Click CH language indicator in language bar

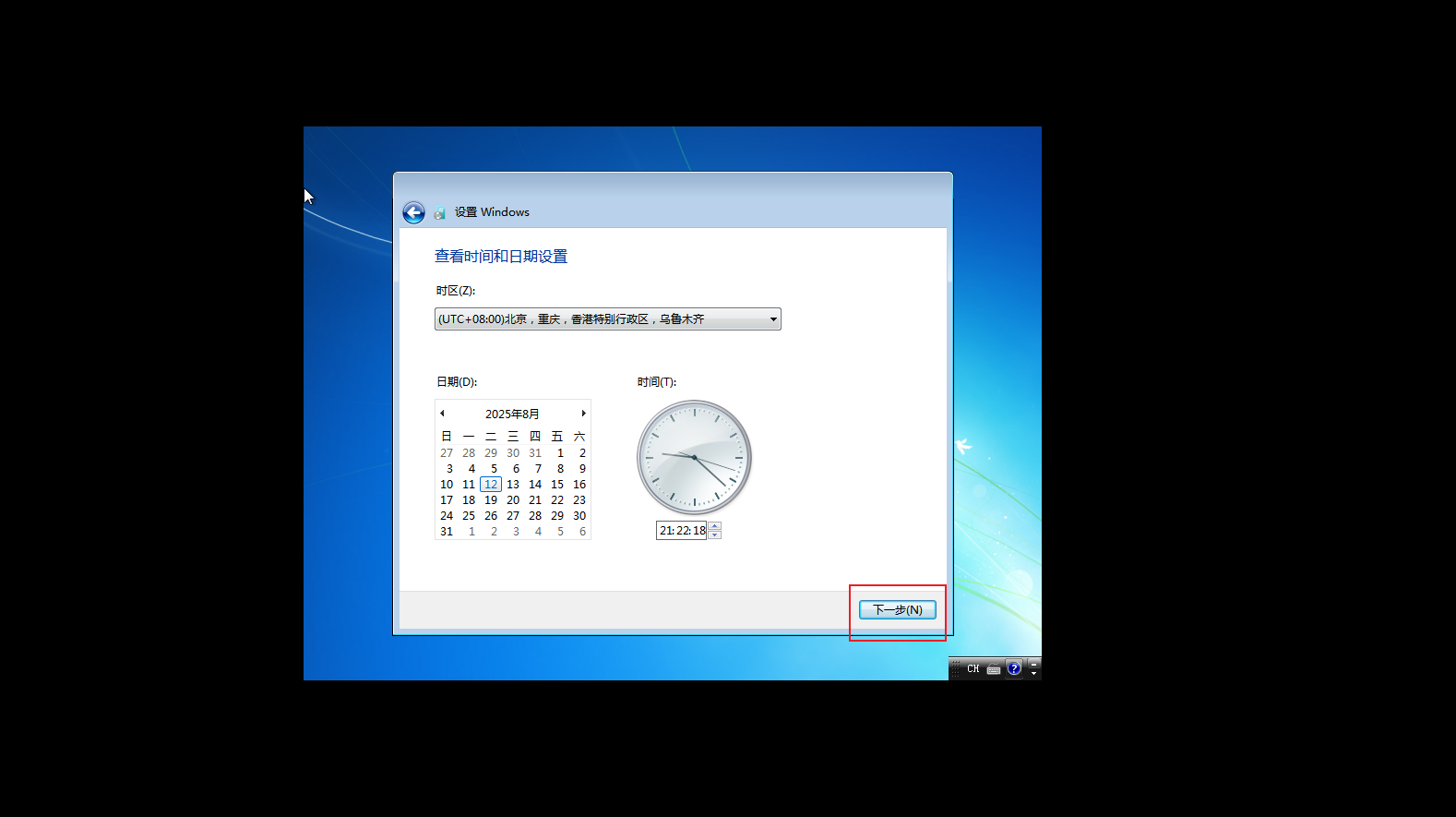973,669
